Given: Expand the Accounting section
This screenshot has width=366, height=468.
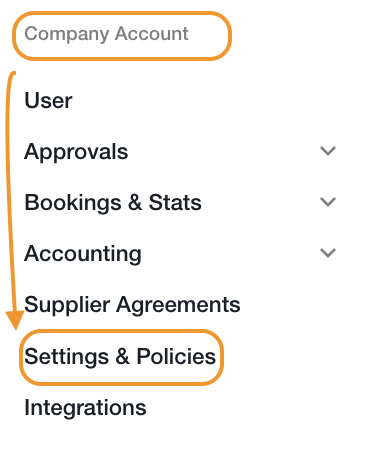Looking at the screenshot, I should (x=328, y=253).
